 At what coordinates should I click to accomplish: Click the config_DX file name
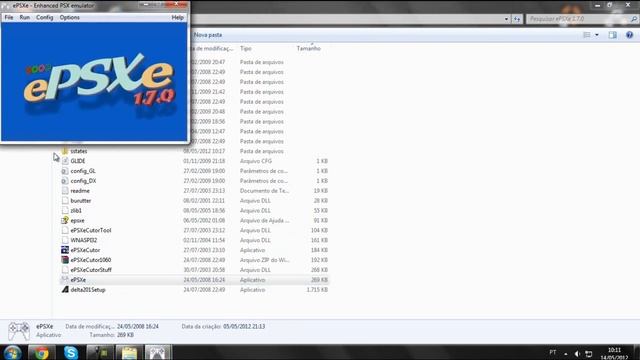point(83,181)
